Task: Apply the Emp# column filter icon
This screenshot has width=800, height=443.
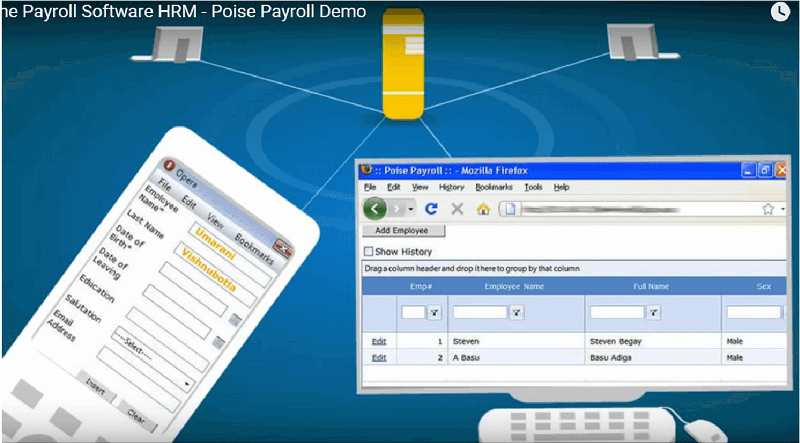Action: (x=434, y=313)
